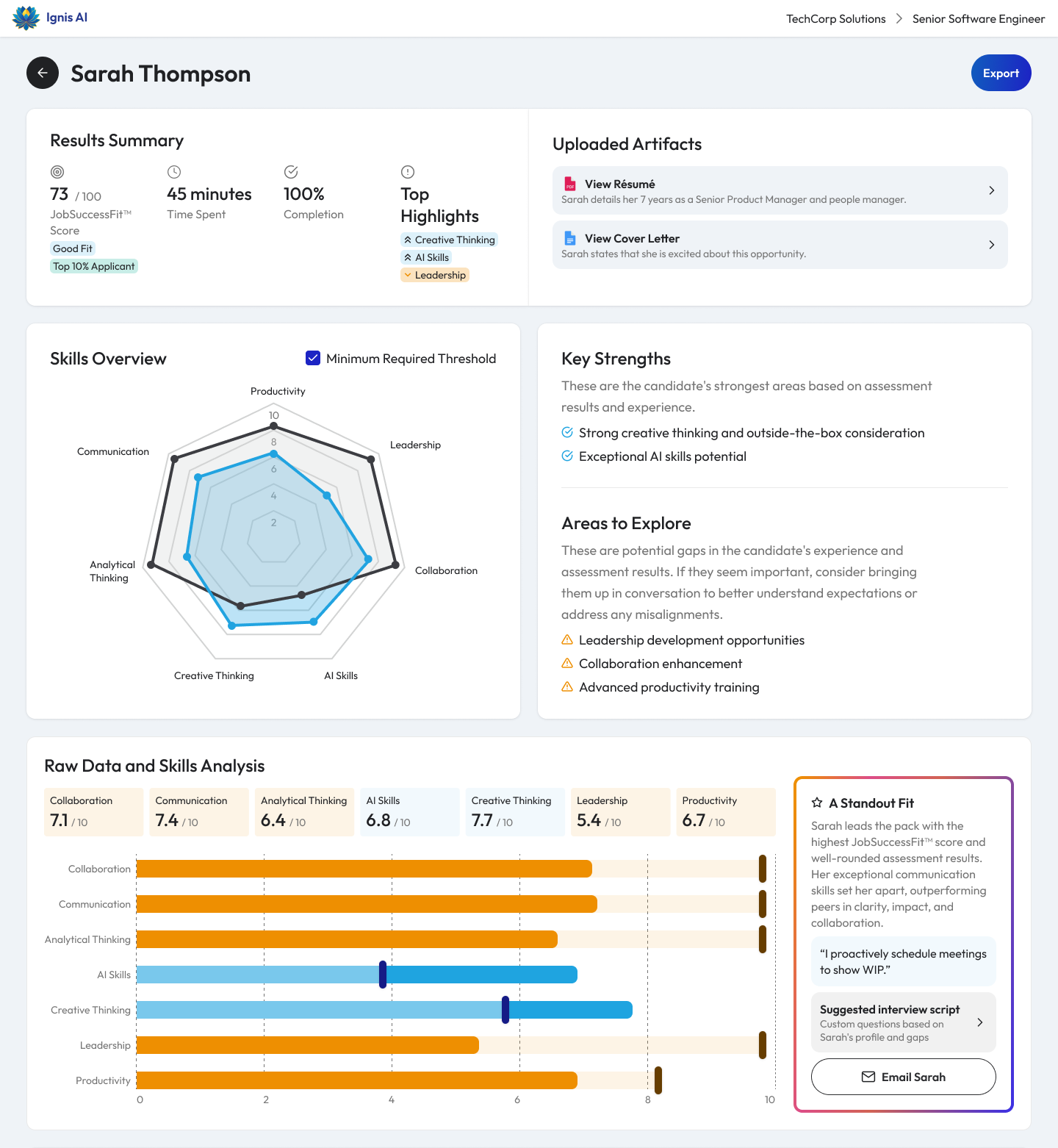Click the JobSuccessFit target score icon

(x=57, y=172)
